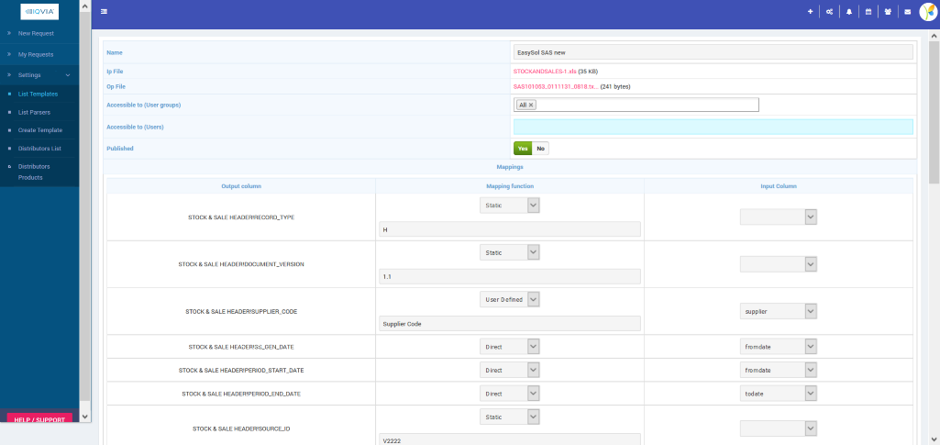Open the gears settings icon in top bar
Viewport: 940px width, 445px height.
(829, 11)
